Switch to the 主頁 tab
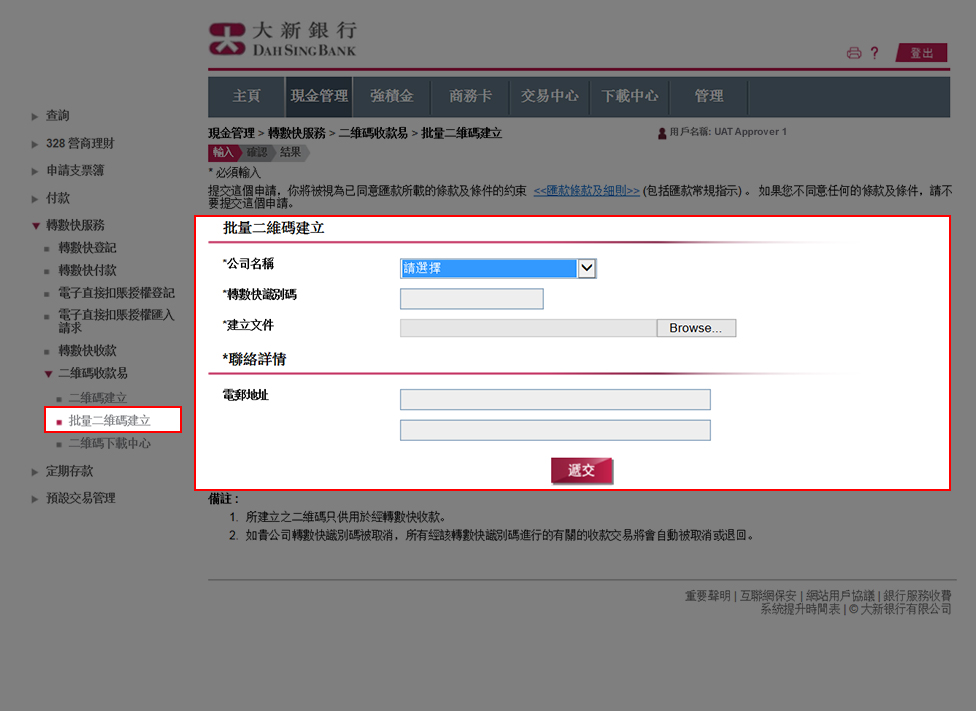976x711 pixels. click(x=245, y=96)
